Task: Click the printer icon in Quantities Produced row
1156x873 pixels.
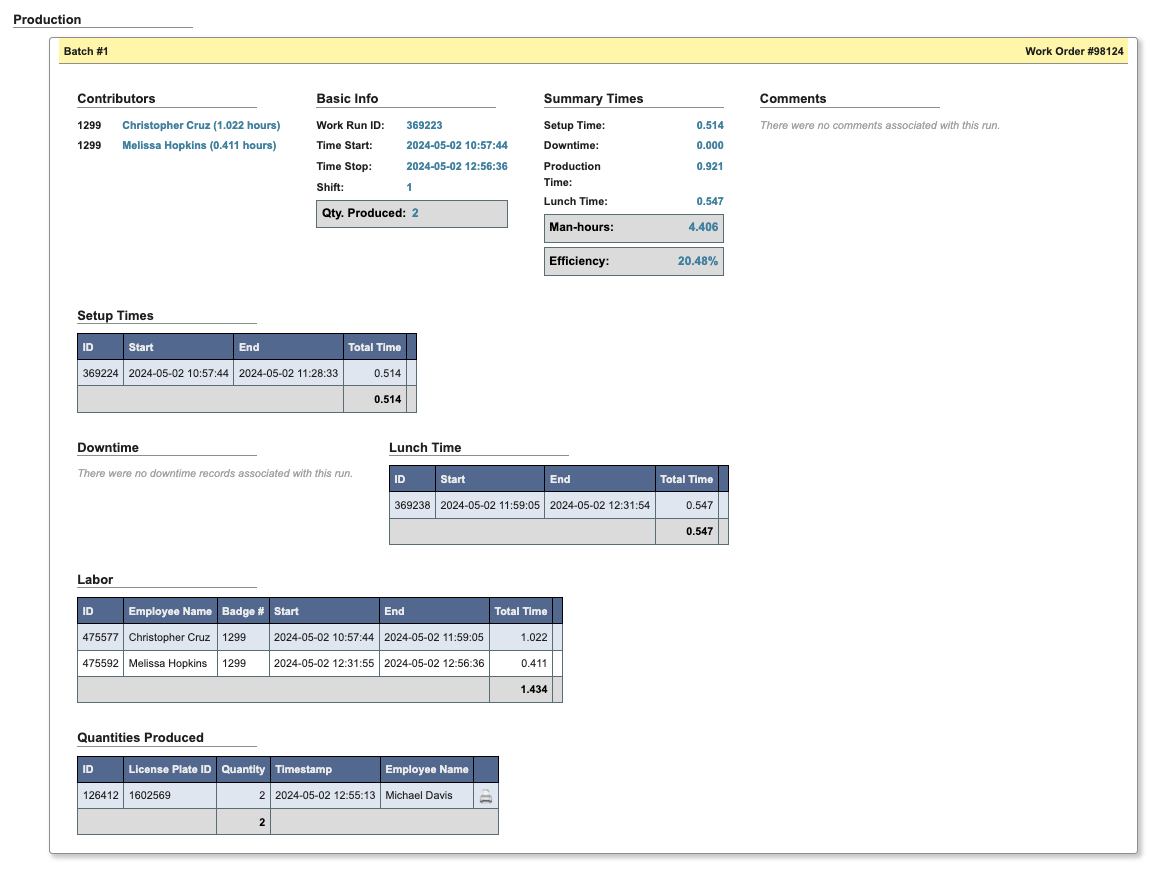Action: (x=486, y=796)
